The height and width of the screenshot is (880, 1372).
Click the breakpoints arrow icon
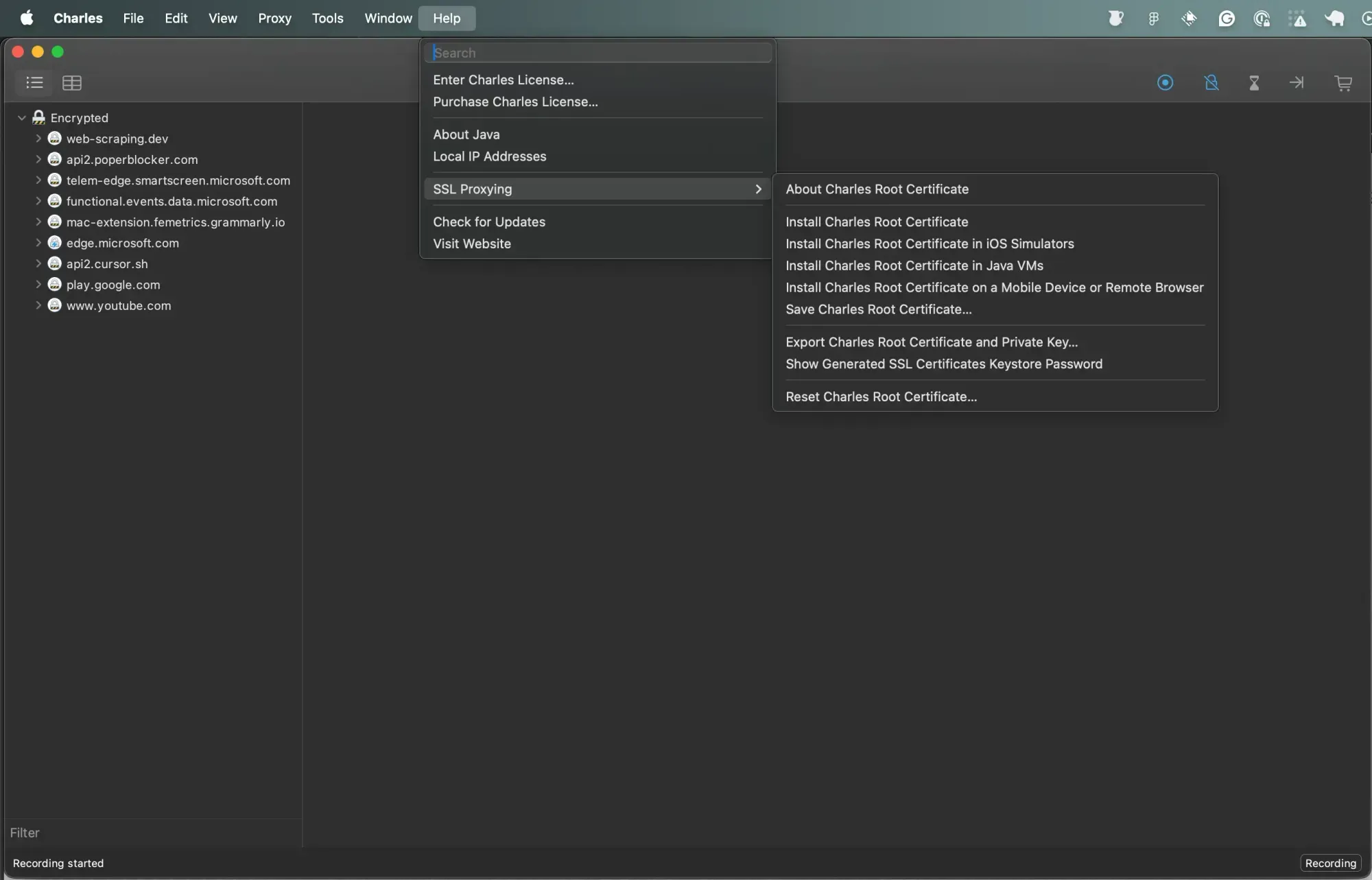(1297, 83)
